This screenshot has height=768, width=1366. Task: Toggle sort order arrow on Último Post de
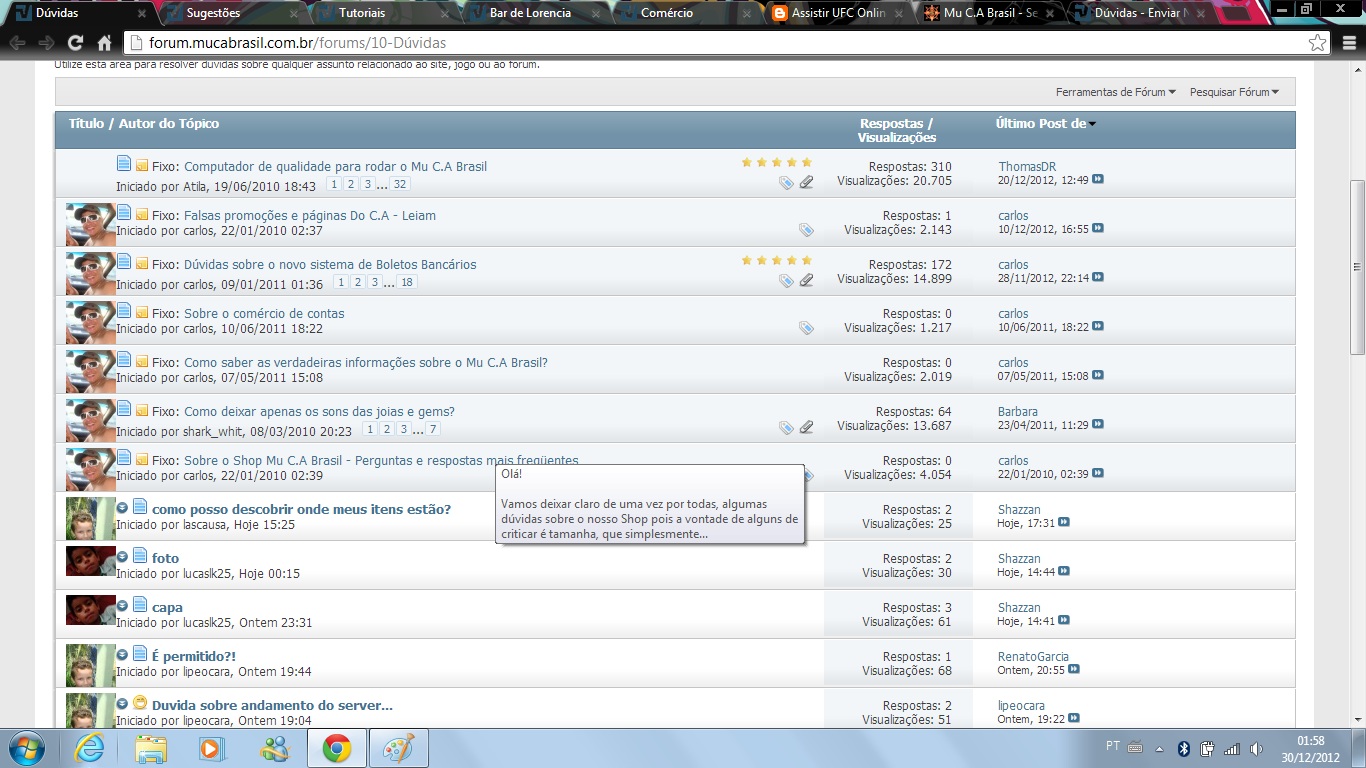[1092, 124]
